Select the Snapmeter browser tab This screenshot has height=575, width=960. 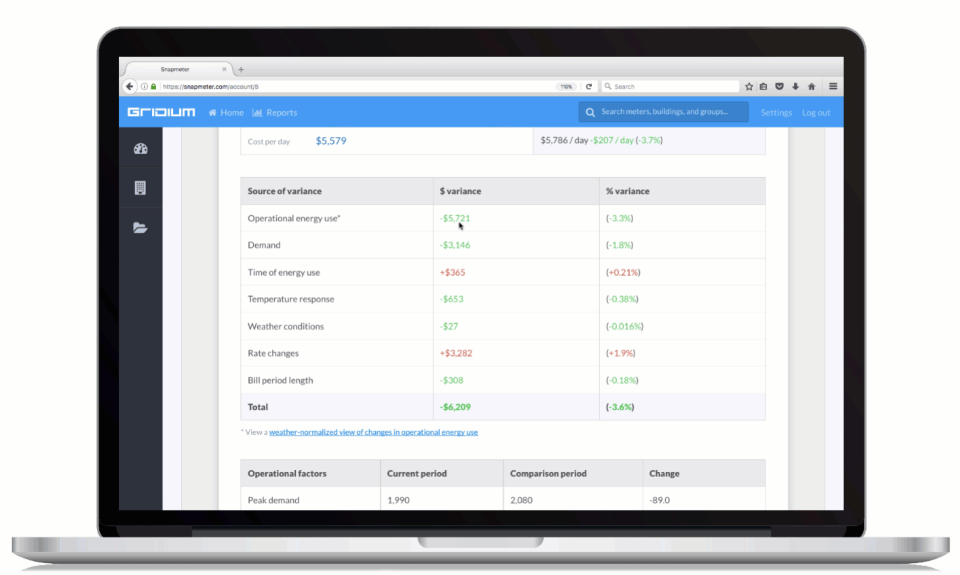(x=177, y=69)
